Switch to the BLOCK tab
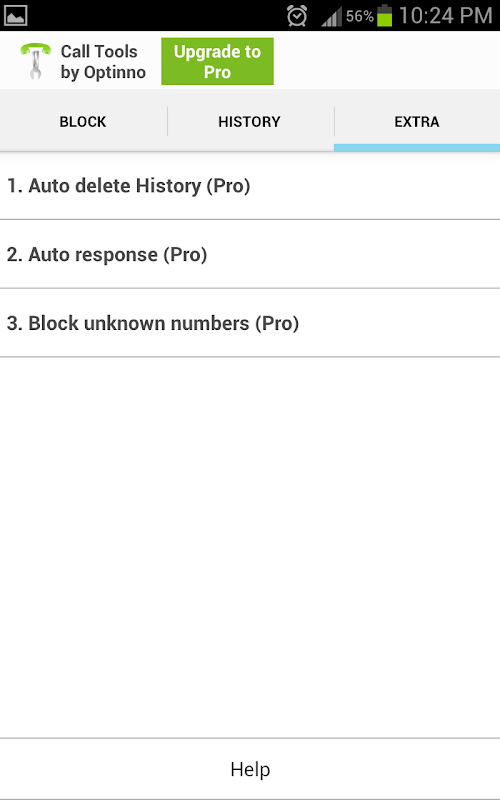500x800 pixels. pyautogui.click(x=83, y=122)
